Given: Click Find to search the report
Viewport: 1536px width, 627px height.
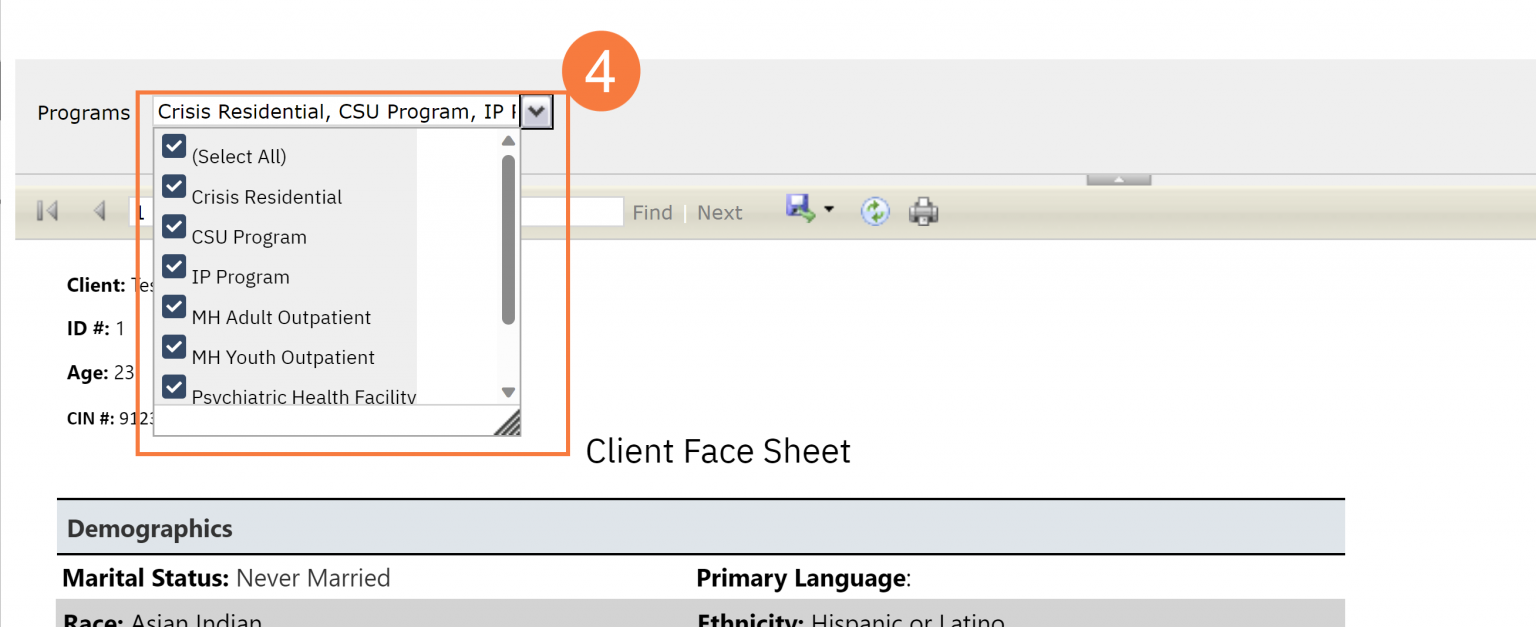Looking at the screenshot, I should [652, 211].
